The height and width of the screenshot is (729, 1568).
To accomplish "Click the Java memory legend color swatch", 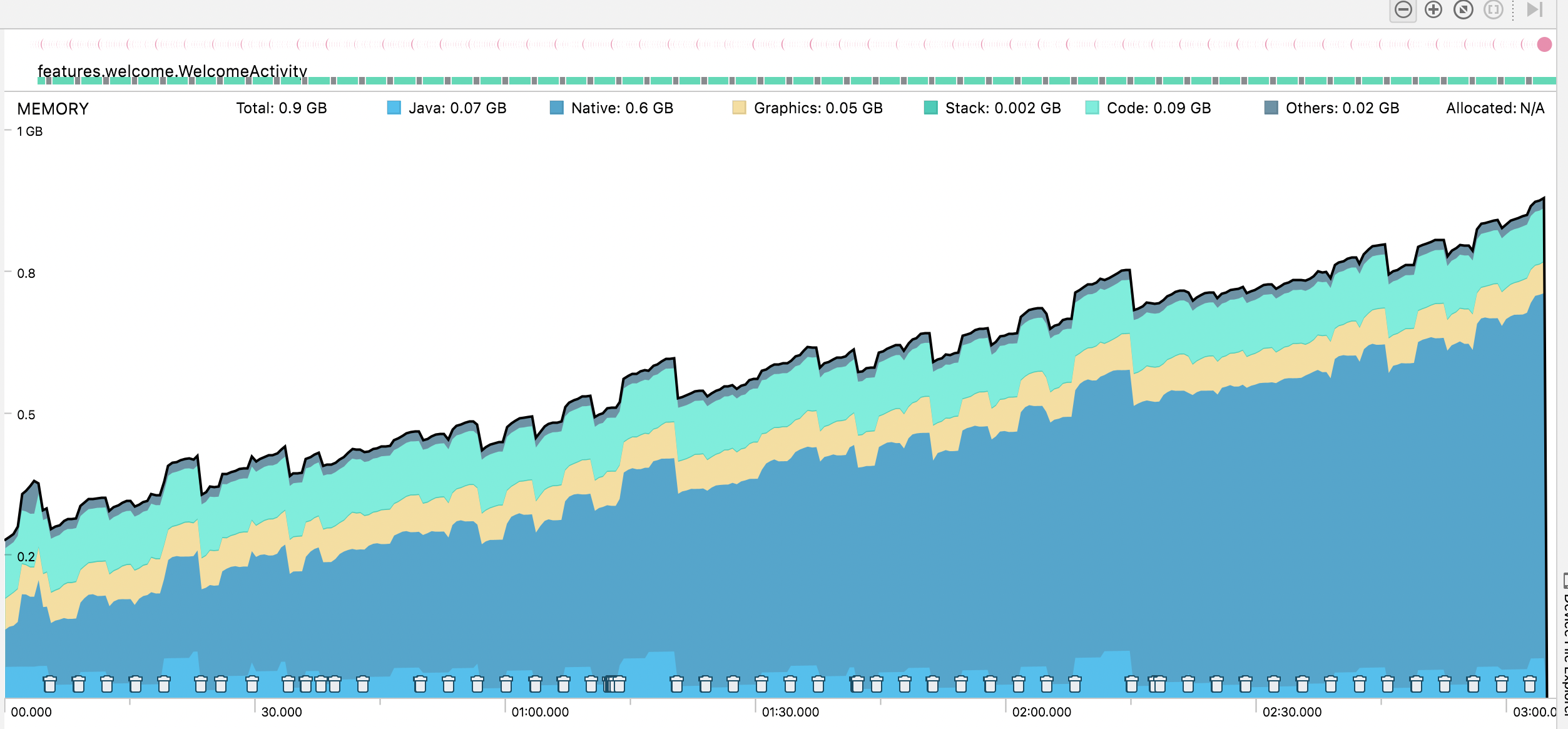I will (x=394, y=108).
